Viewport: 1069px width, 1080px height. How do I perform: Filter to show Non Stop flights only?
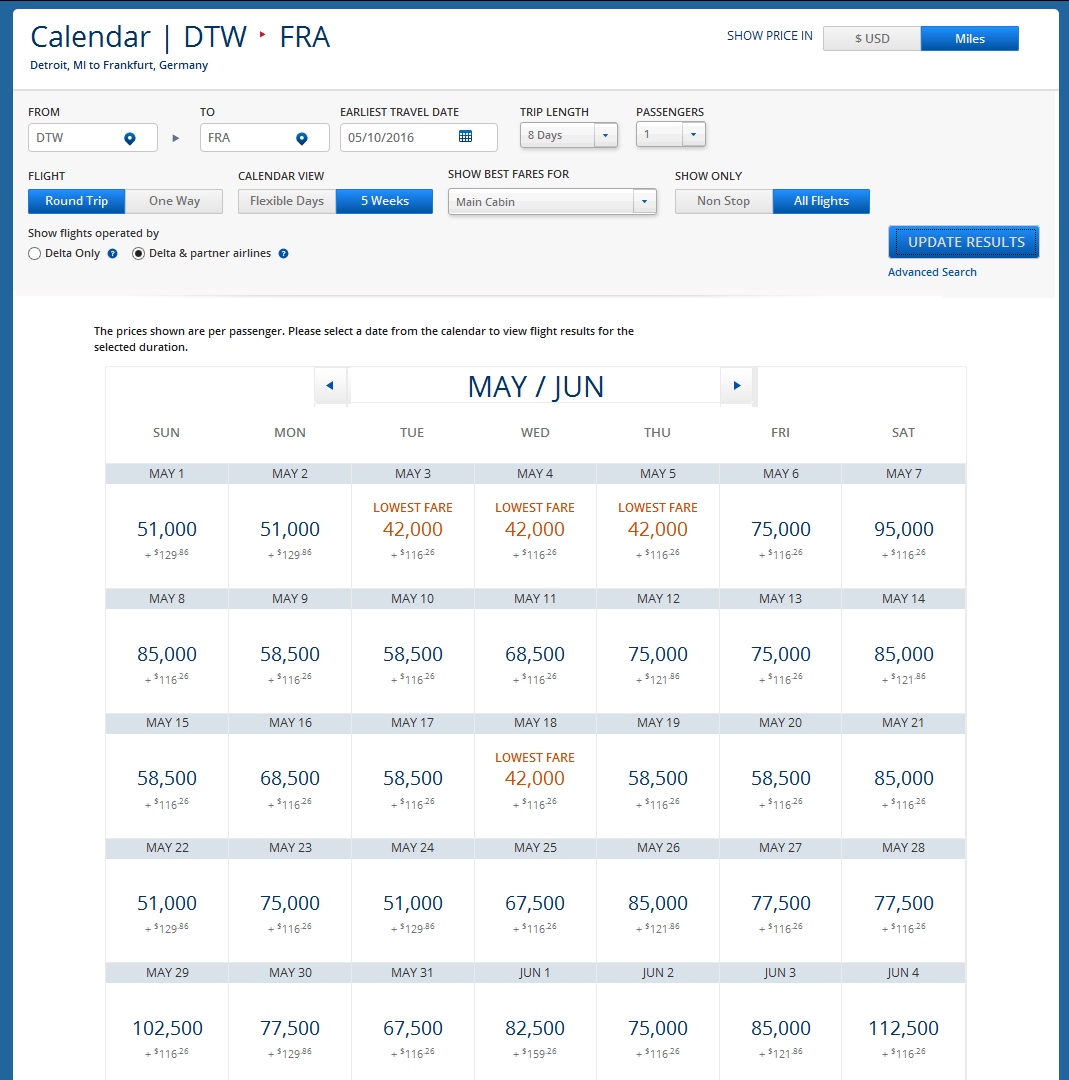[x=723, y=201]
